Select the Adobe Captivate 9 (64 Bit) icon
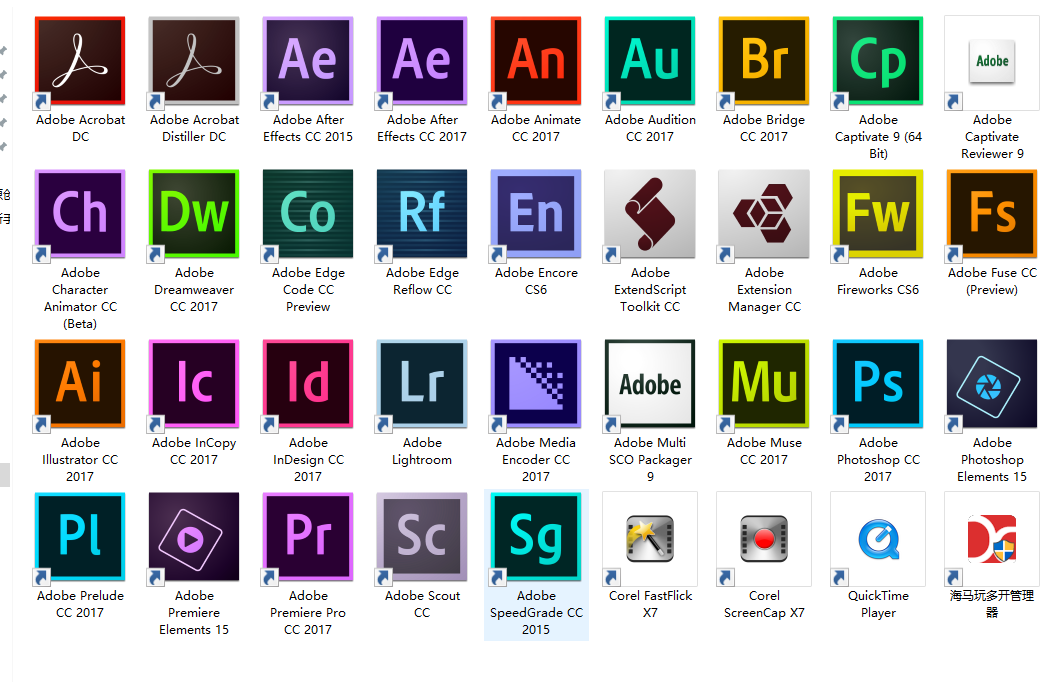Screen dimensions: 1057x682 [x=878, y=61]
